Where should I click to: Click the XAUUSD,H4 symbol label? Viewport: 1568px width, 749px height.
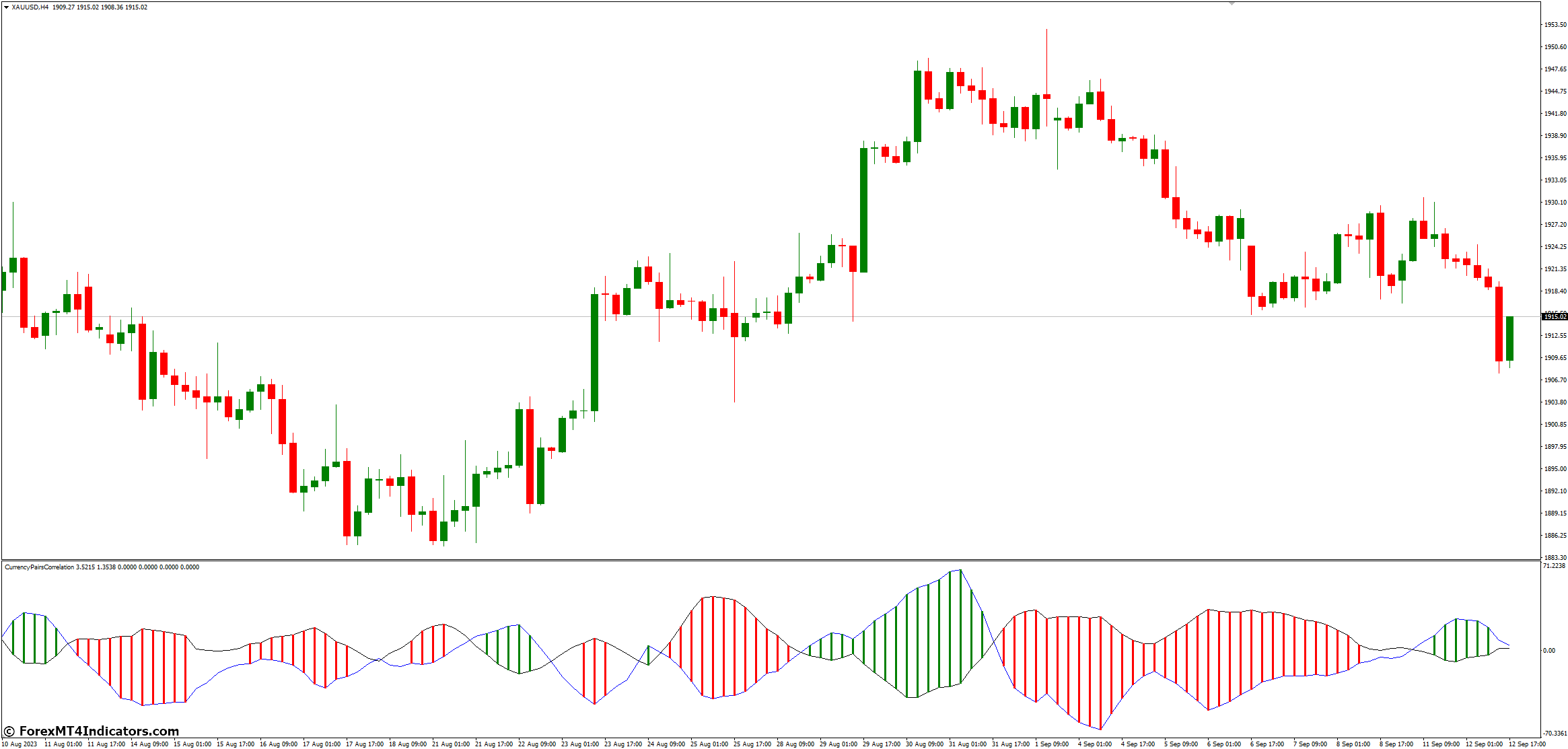tap(30, 7)
